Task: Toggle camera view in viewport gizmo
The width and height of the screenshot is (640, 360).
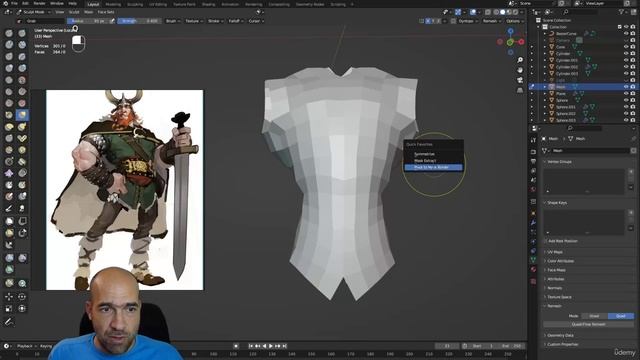Action: [x=520, y=80]
